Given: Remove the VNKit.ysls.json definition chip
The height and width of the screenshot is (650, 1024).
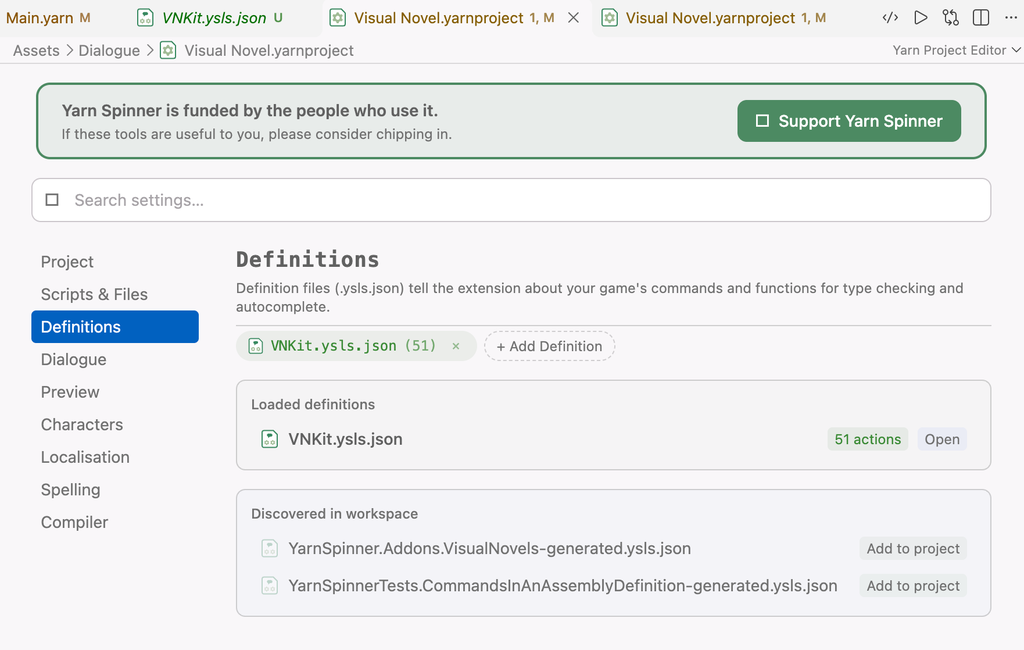Looking at the screenshot, I should point(456,346).
